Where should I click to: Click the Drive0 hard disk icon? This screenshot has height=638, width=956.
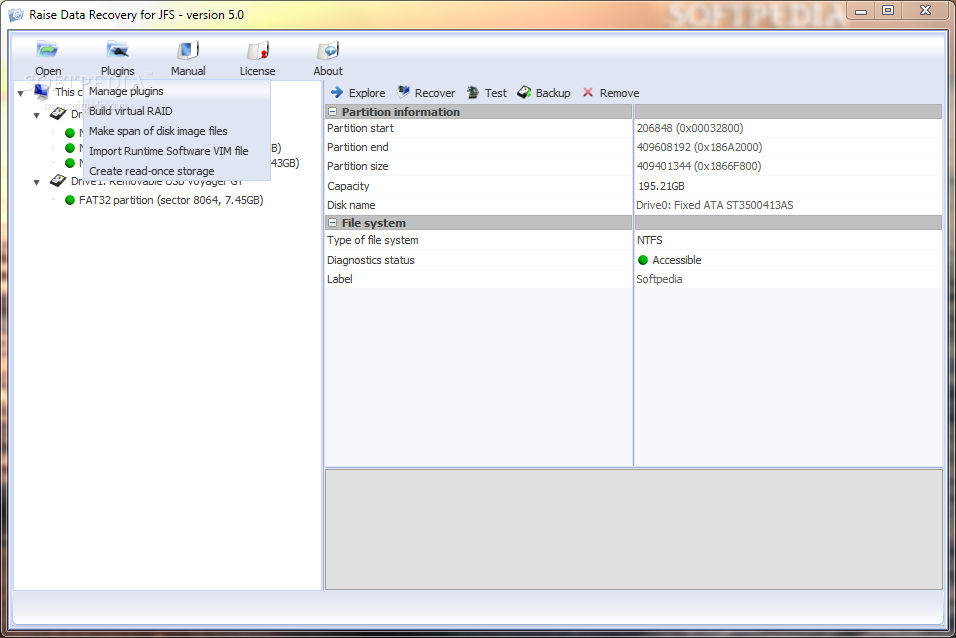(x=58, y=113)
